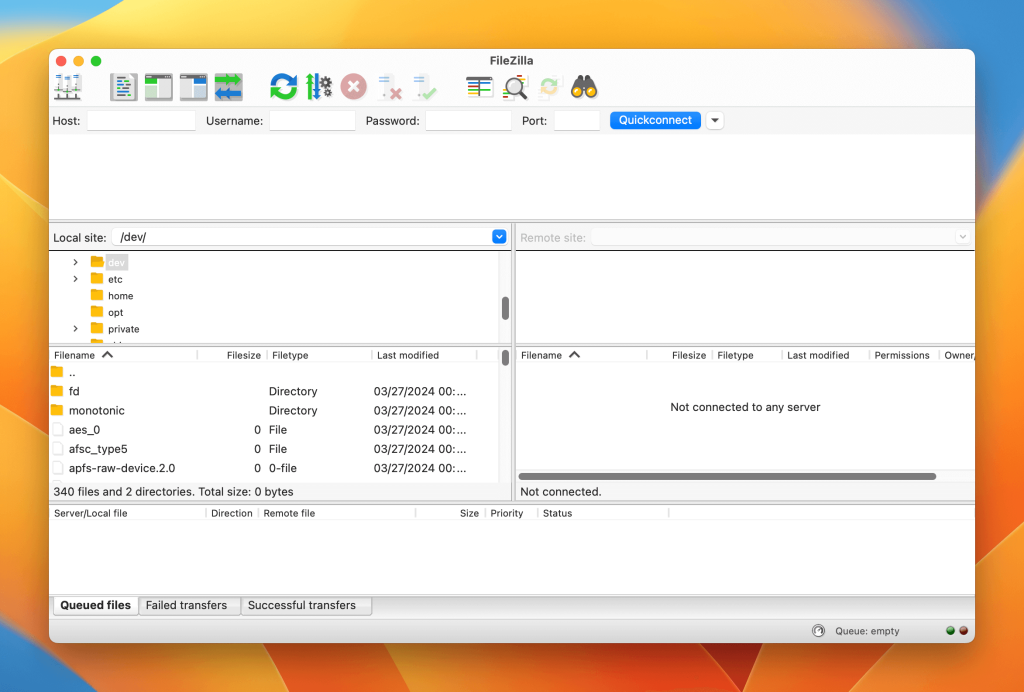
Task: Start a recursive file search
Action: 584,86
